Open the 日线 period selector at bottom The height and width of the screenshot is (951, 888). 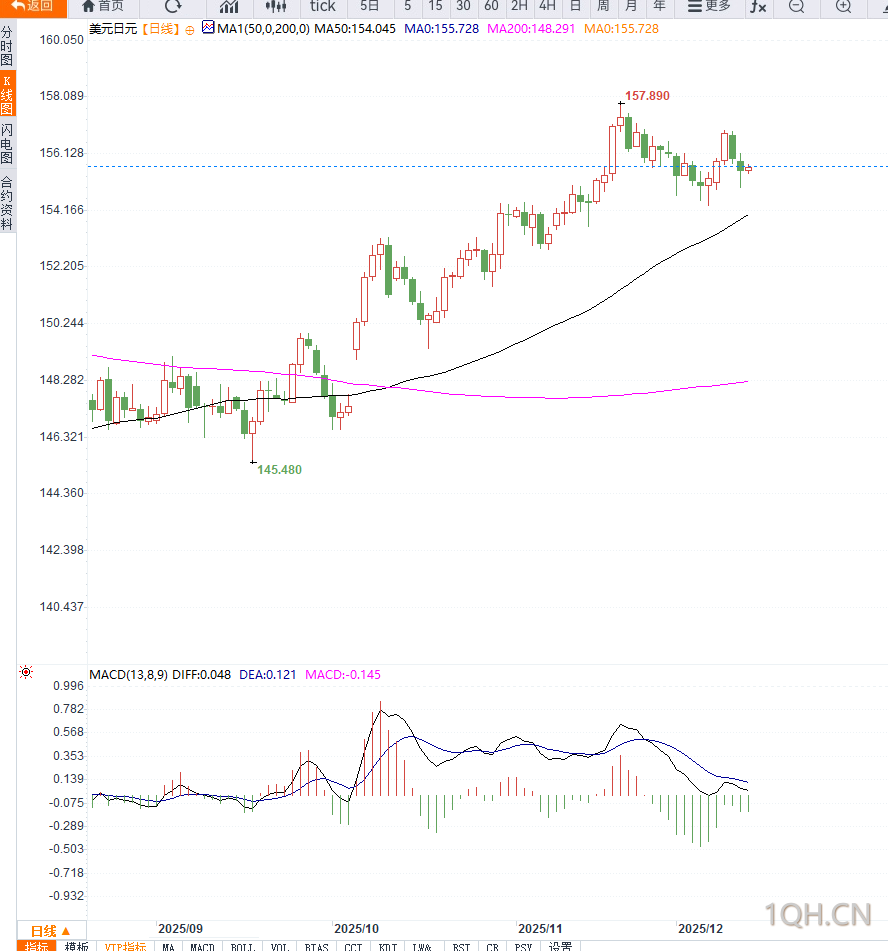point(50,930)
